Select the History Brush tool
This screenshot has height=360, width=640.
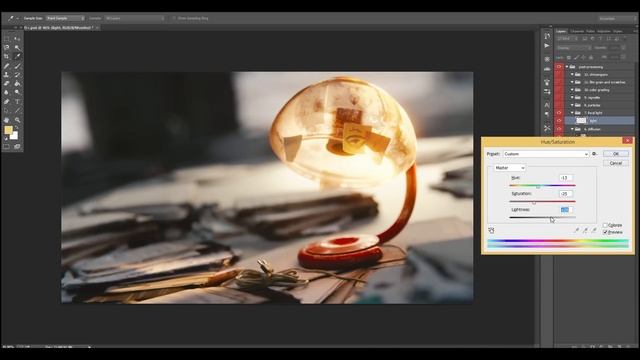point(17,75)
